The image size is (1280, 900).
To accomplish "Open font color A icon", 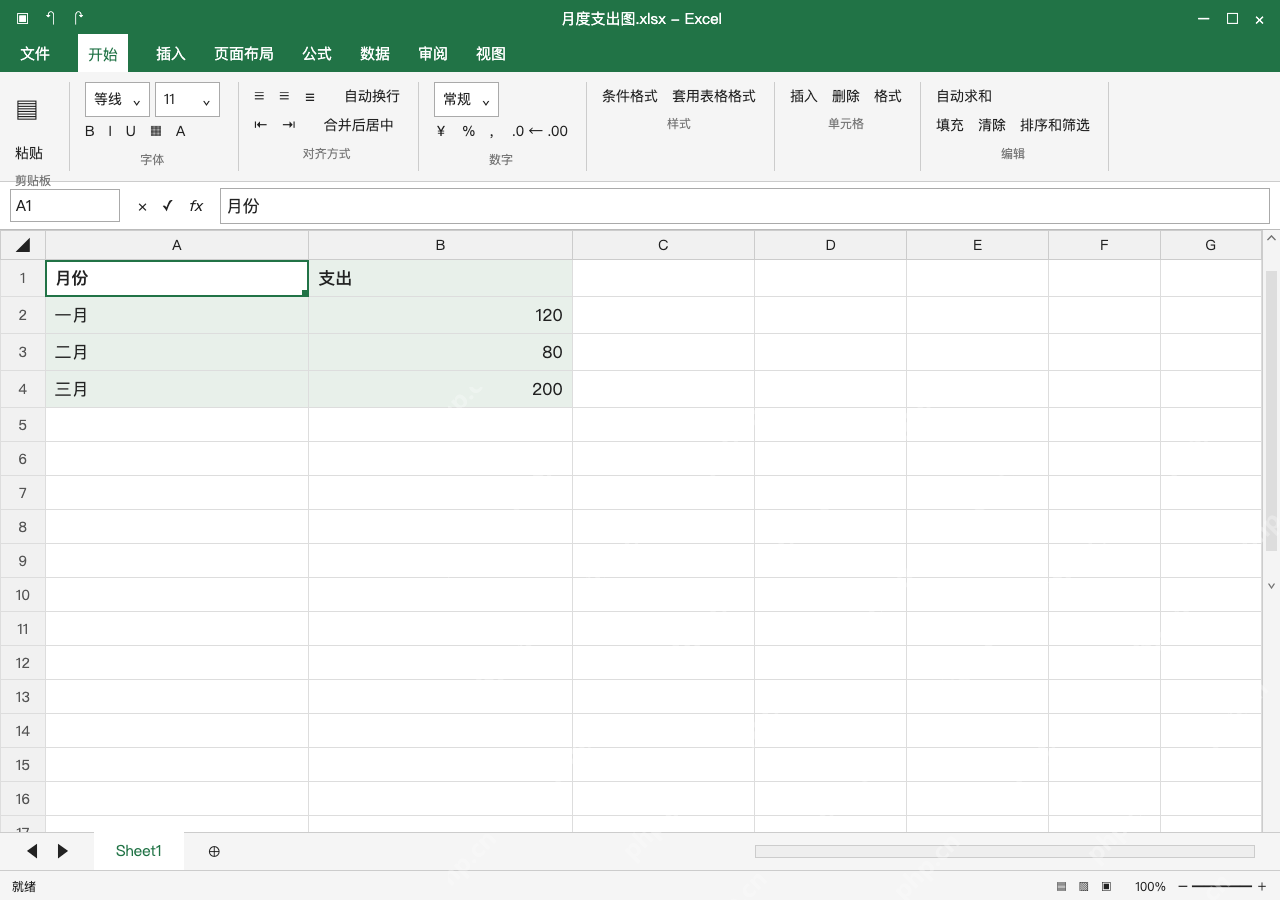I will click(180, 131).
